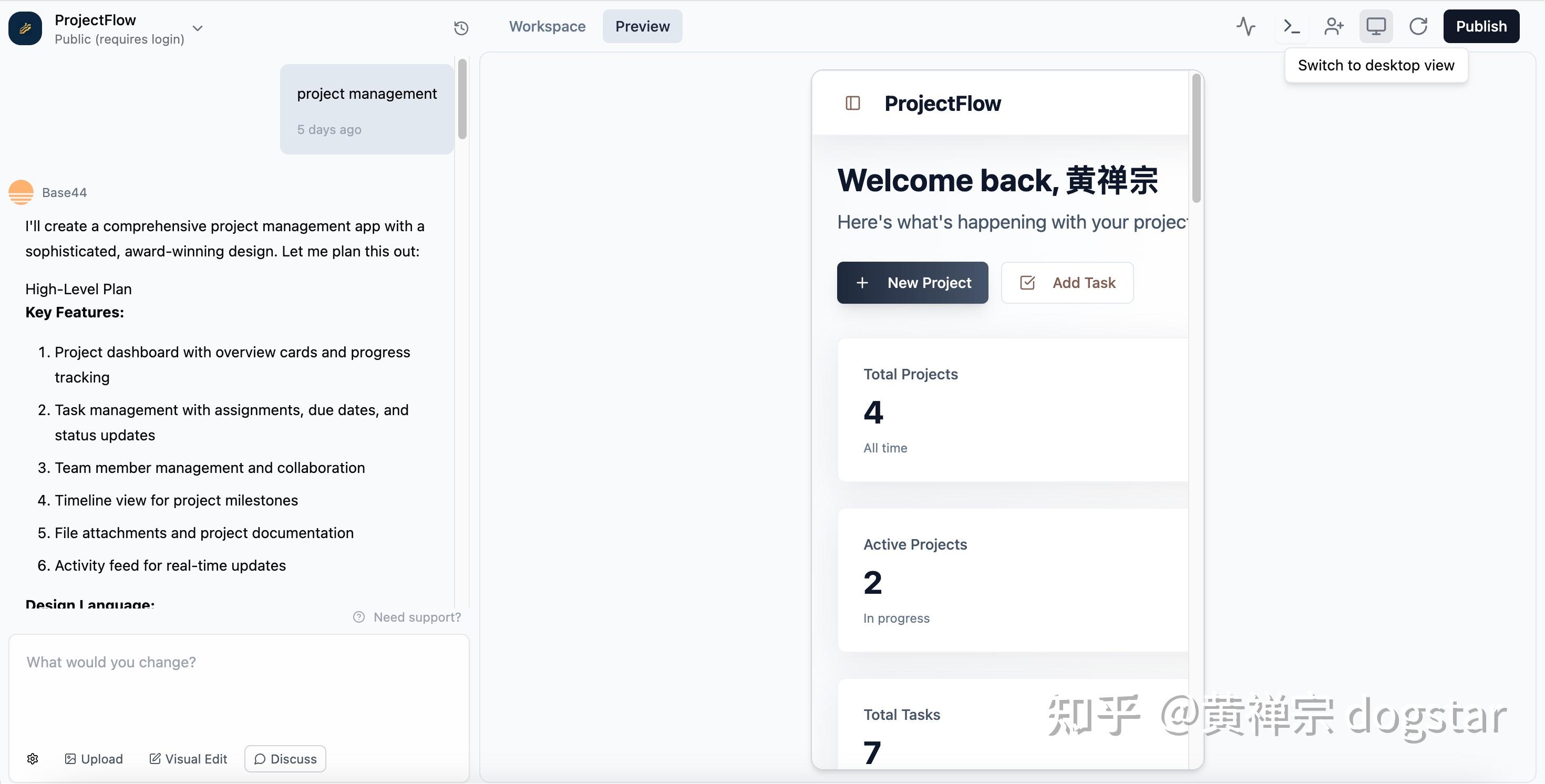Viewport: 1545px width, 784px height.
Task: View the activity monitor icon
Action: (x=1245, y=26)
